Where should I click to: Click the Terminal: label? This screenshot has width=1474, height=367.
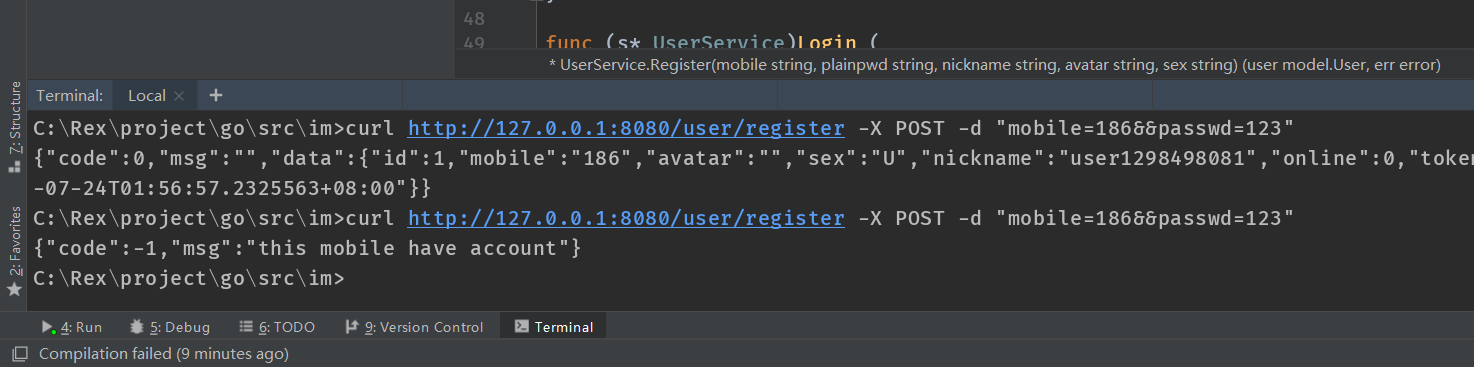(x=70, y=96)
